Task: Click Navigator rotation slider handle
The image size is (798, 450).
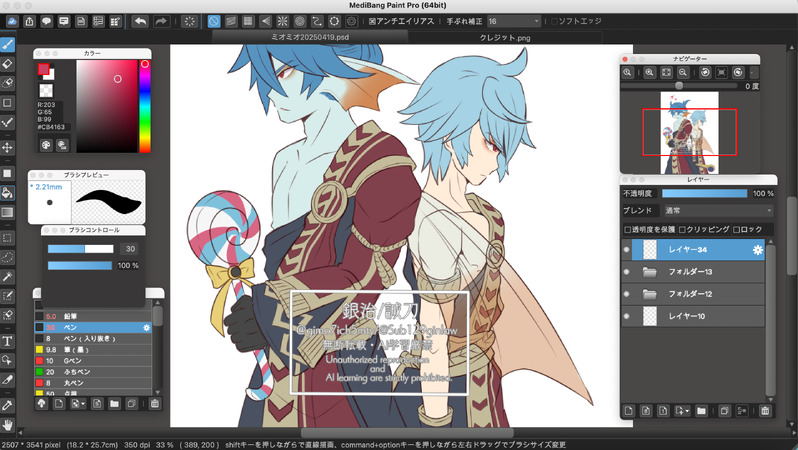Action: 679,86
